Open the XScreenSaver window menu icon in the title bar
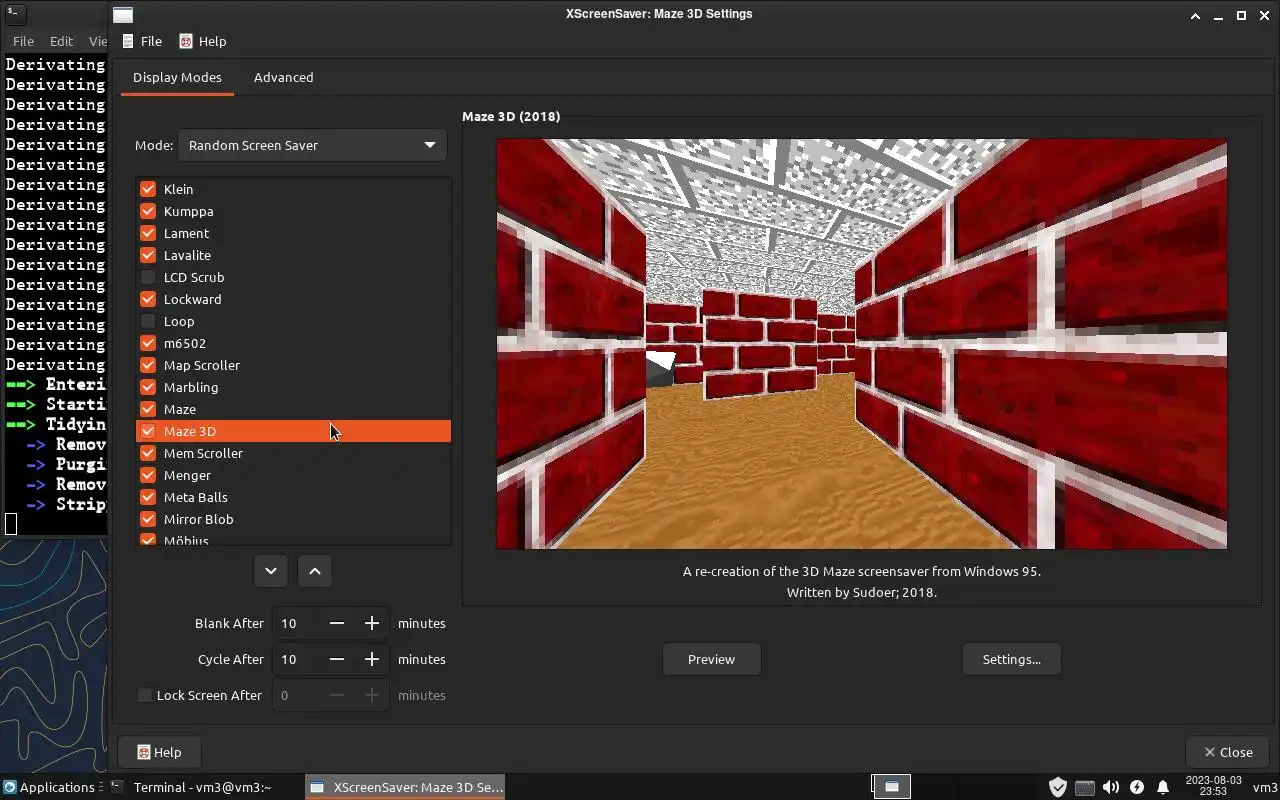Image resolution: width=1280 pixels, height=800 pixels. pyautogui.click(x=122, y=15)
